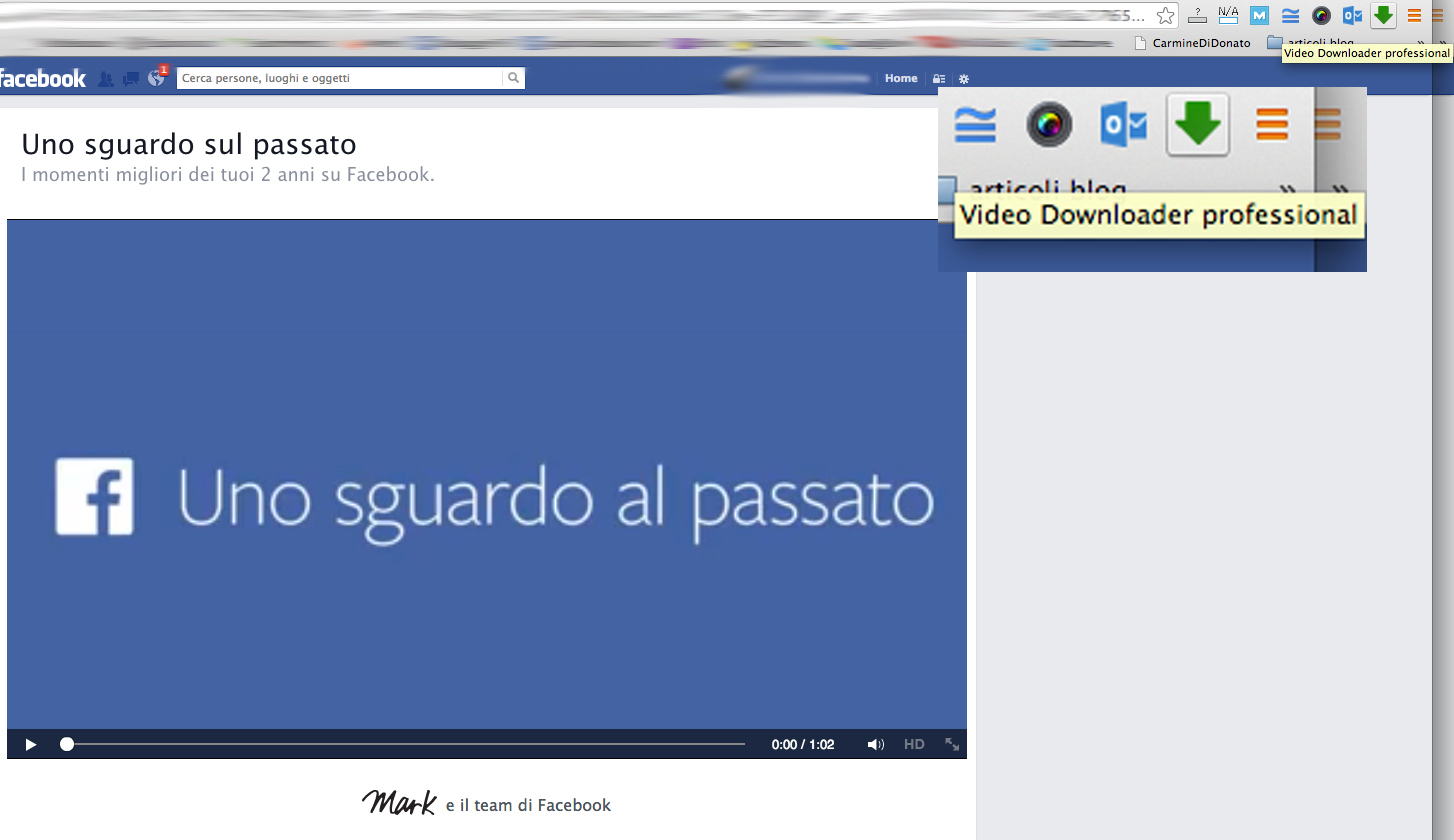Viewport: 1454px width, 840px height.
Task: Play the Uno sguardo al passato video
Action: tap(31, 744)
